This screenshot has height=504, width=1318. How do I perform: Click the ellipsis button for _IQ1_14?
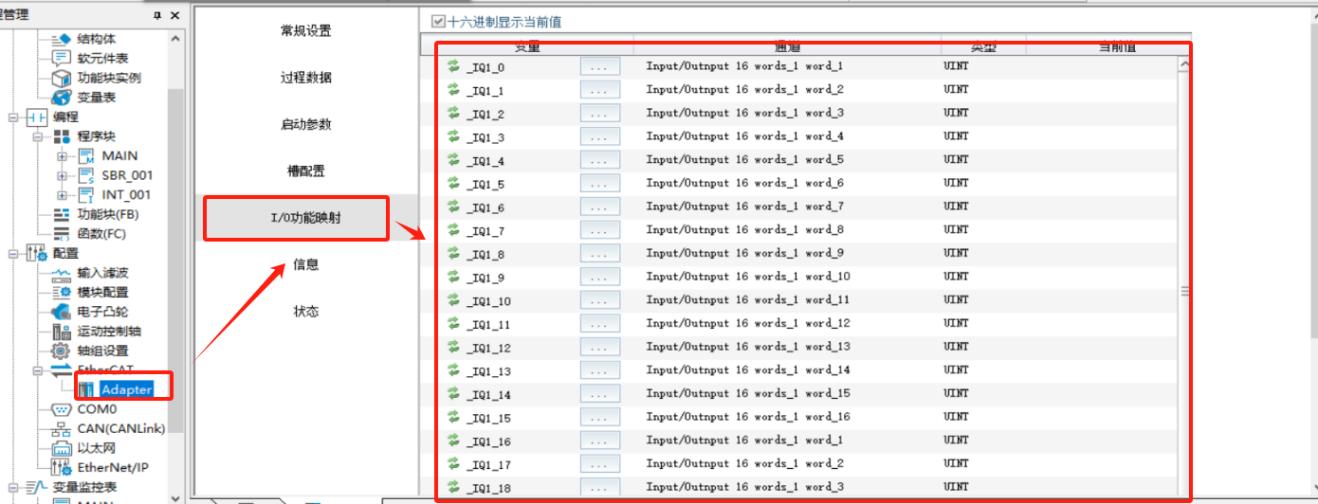point(599,394)
